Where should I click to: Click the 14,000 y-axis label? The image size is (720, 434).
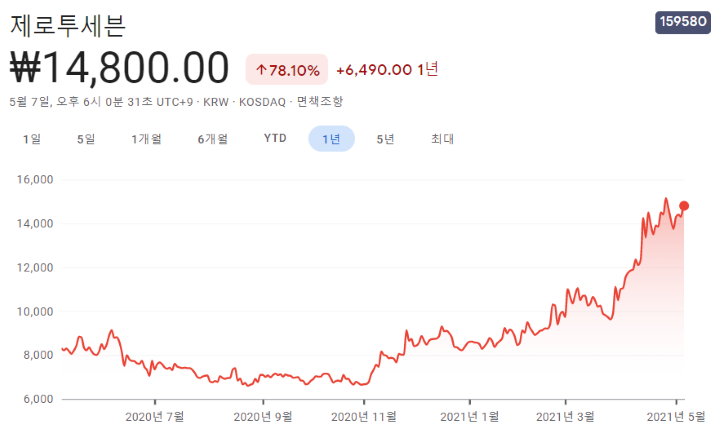click(x=35, y=224)
